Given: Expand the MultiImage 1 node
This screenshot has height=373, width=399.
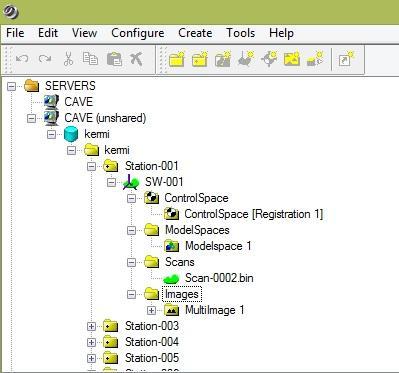Looking at the screenshot, I should [x=151, y=310].
